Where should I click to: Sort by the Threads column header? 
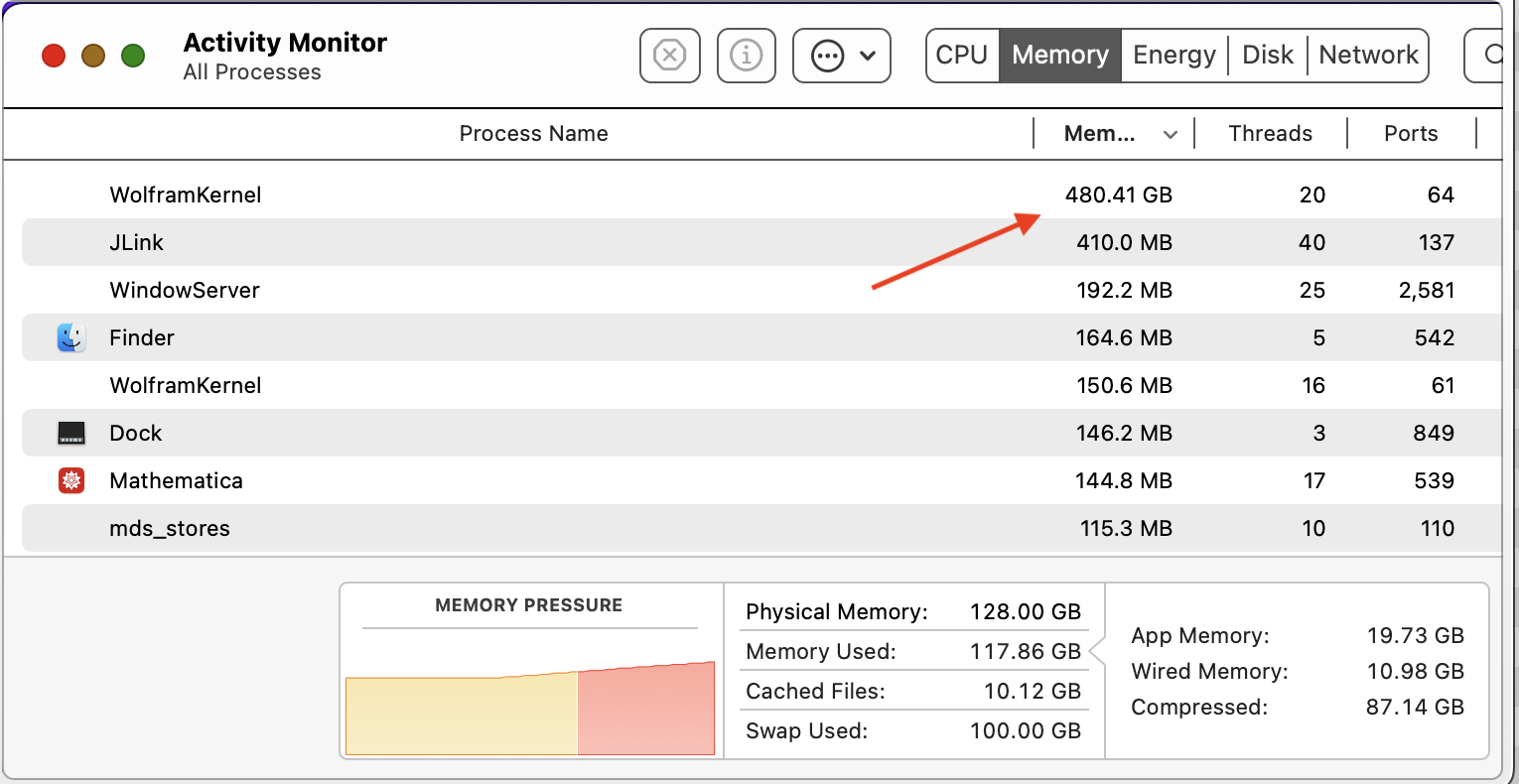pyautogui.click(x=1270, y=134)
